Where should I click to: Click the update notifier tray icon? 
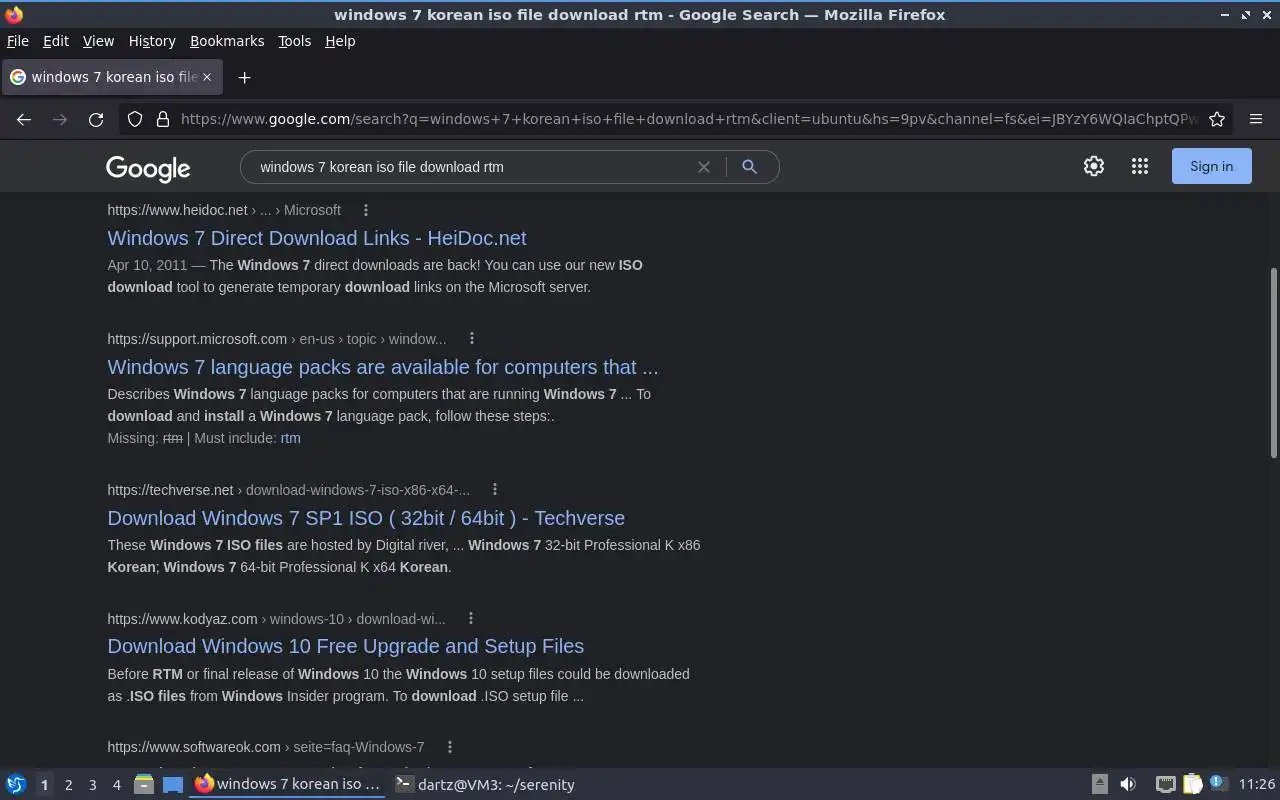[x=1218, y=784]
